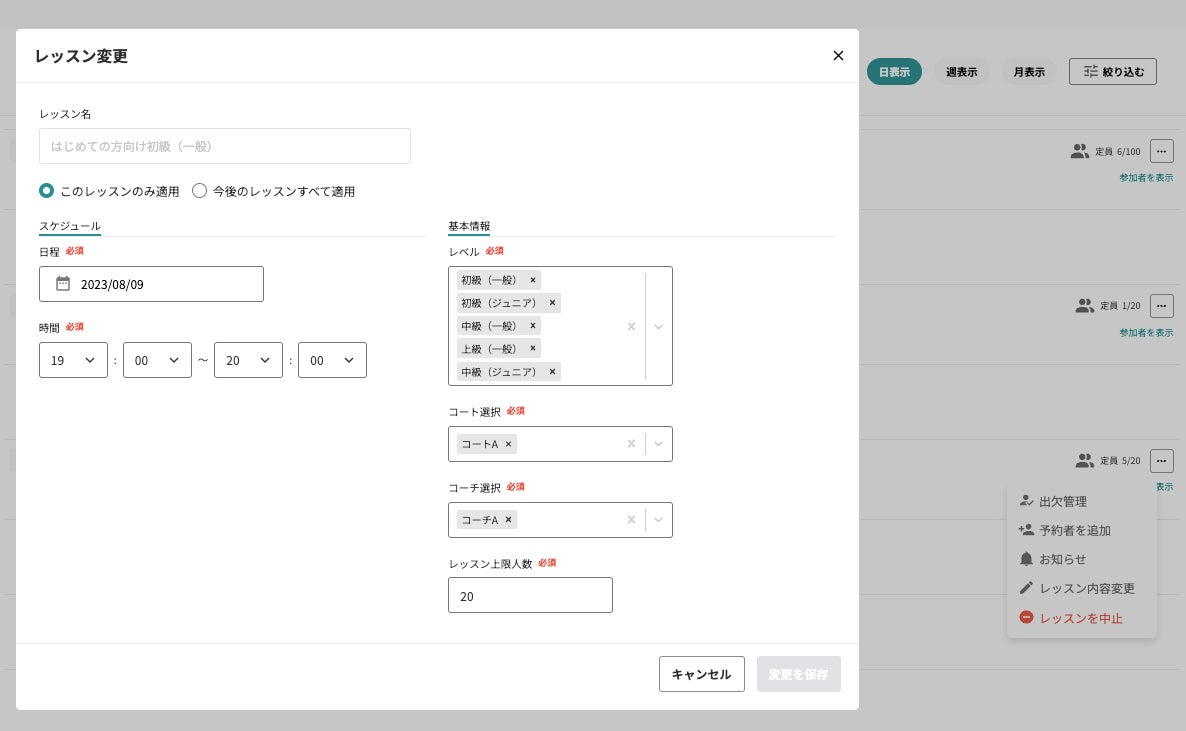Expand the コーチ選択 dropdown arrow

tap(658, 520)
